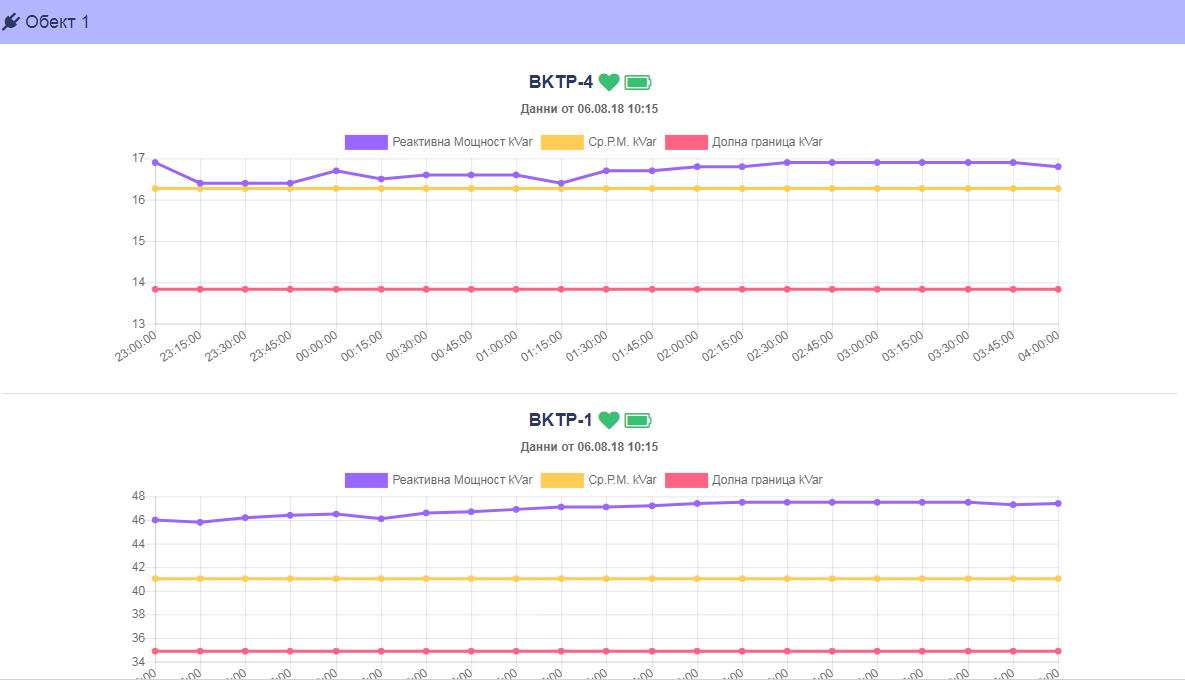
Task: Click the 40 y-axis label on ВКТР-1 chart
Action: [138, 591]
